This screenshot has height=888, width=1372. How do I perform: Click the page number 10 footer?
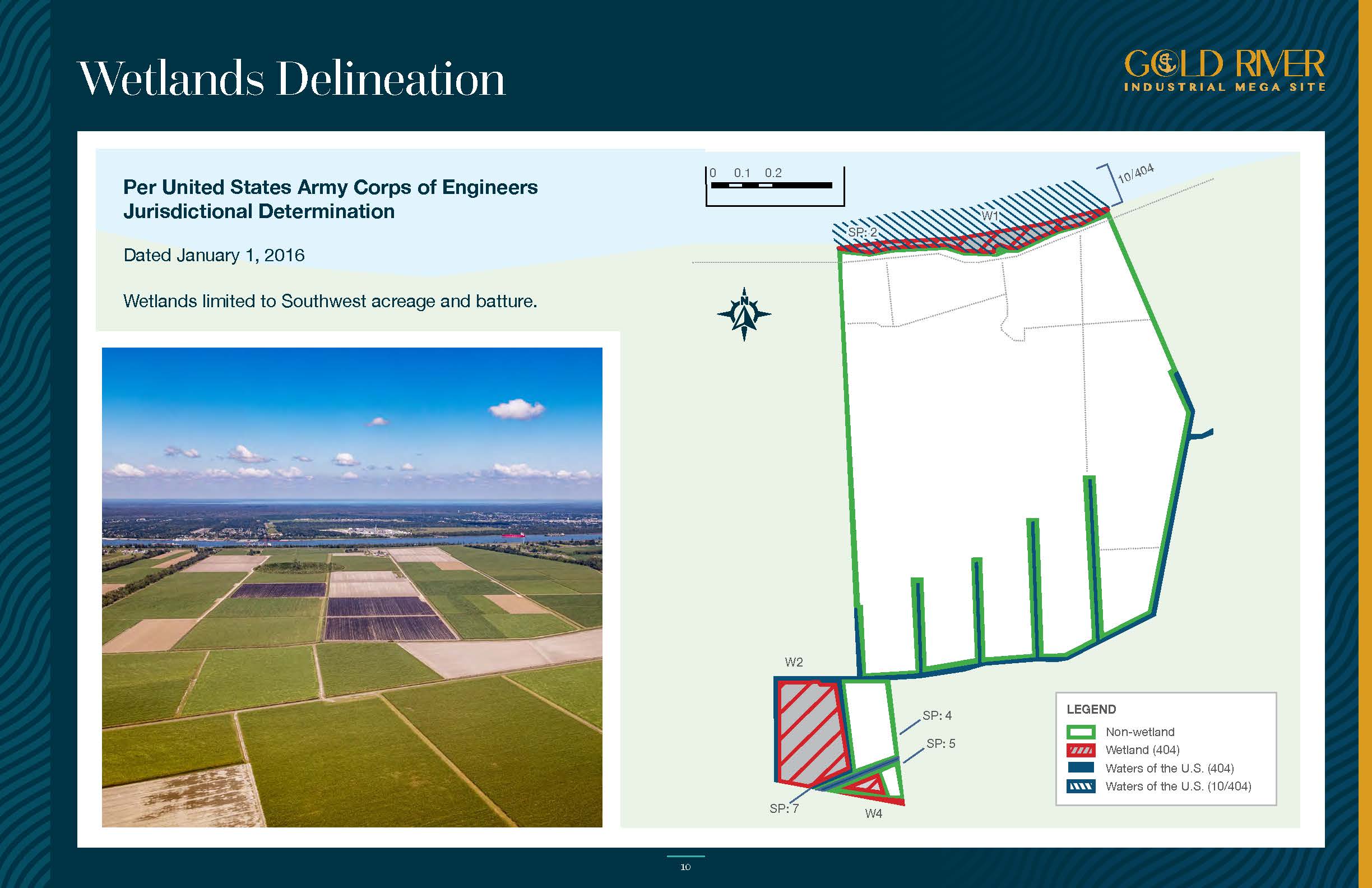685,867
